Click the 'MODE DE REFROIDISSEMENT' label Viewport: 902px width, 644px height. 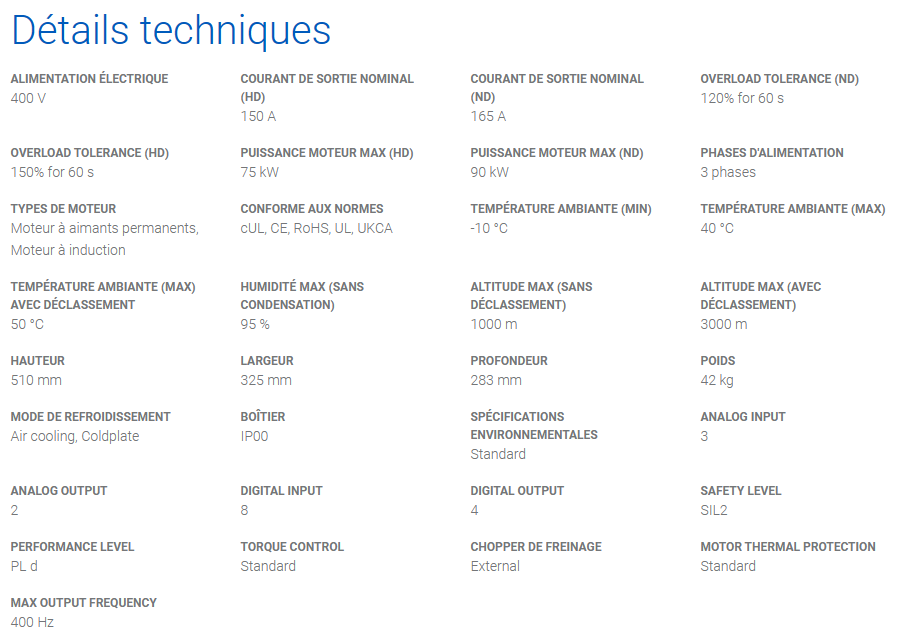tap(90, 417)
